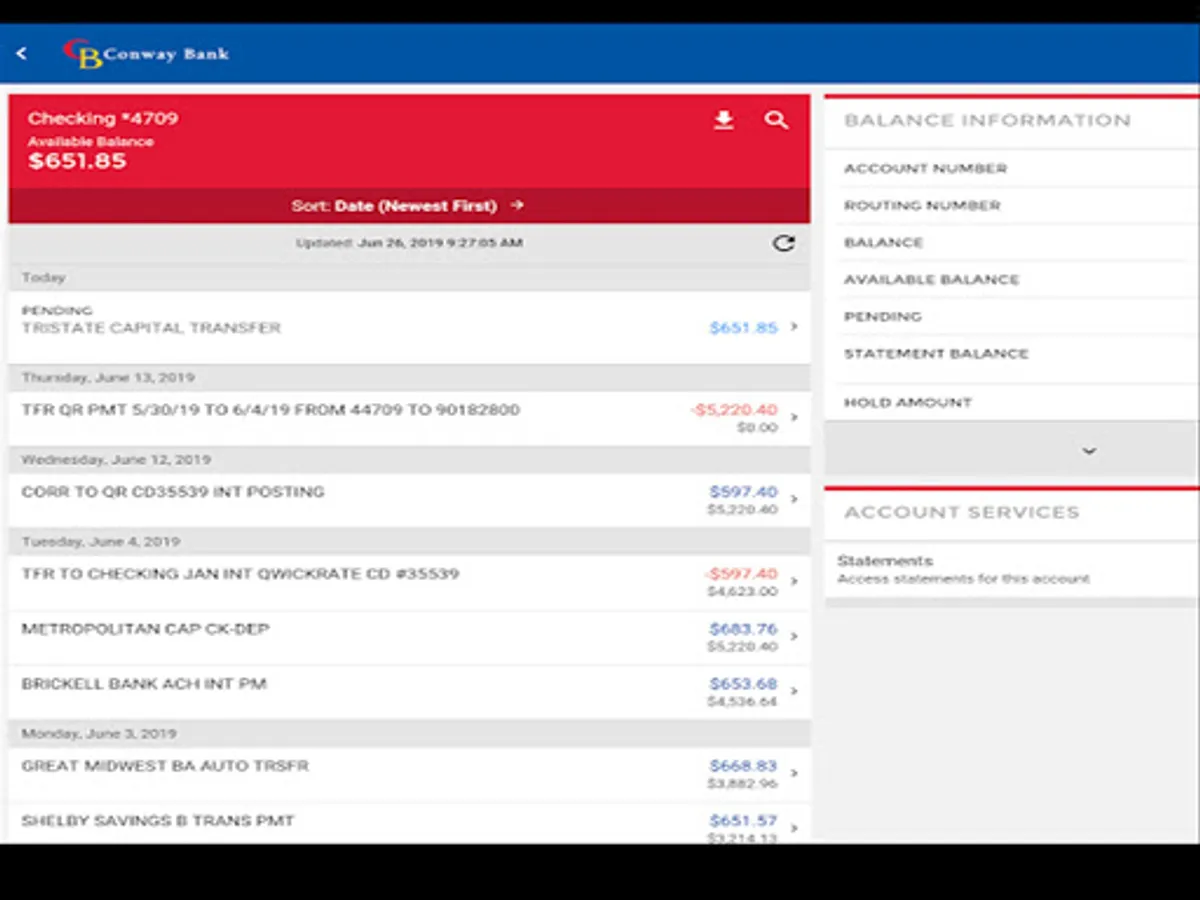Screen dimensions: 1200x900
Task: Click the BALANCE row in Balance Information
Action: coord(1011,243)
